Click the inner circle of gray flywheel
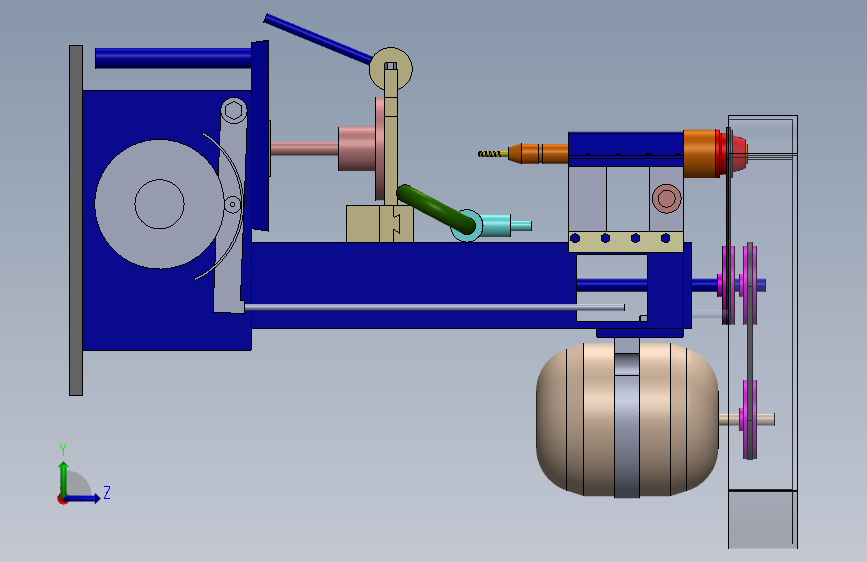 (159, 204)
